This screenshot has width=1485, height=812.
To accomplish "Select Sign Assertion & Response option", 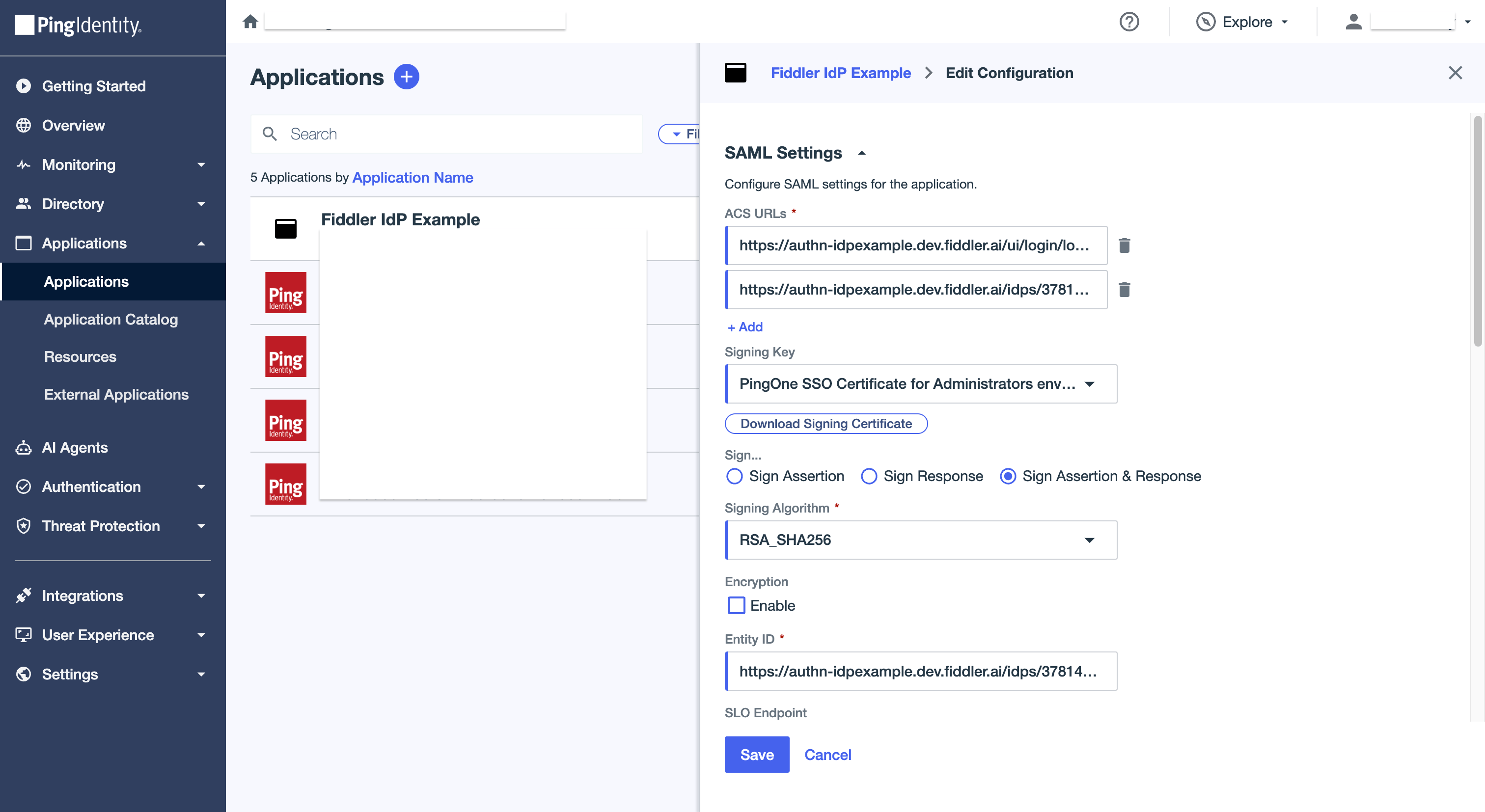I will [1007, 477].
